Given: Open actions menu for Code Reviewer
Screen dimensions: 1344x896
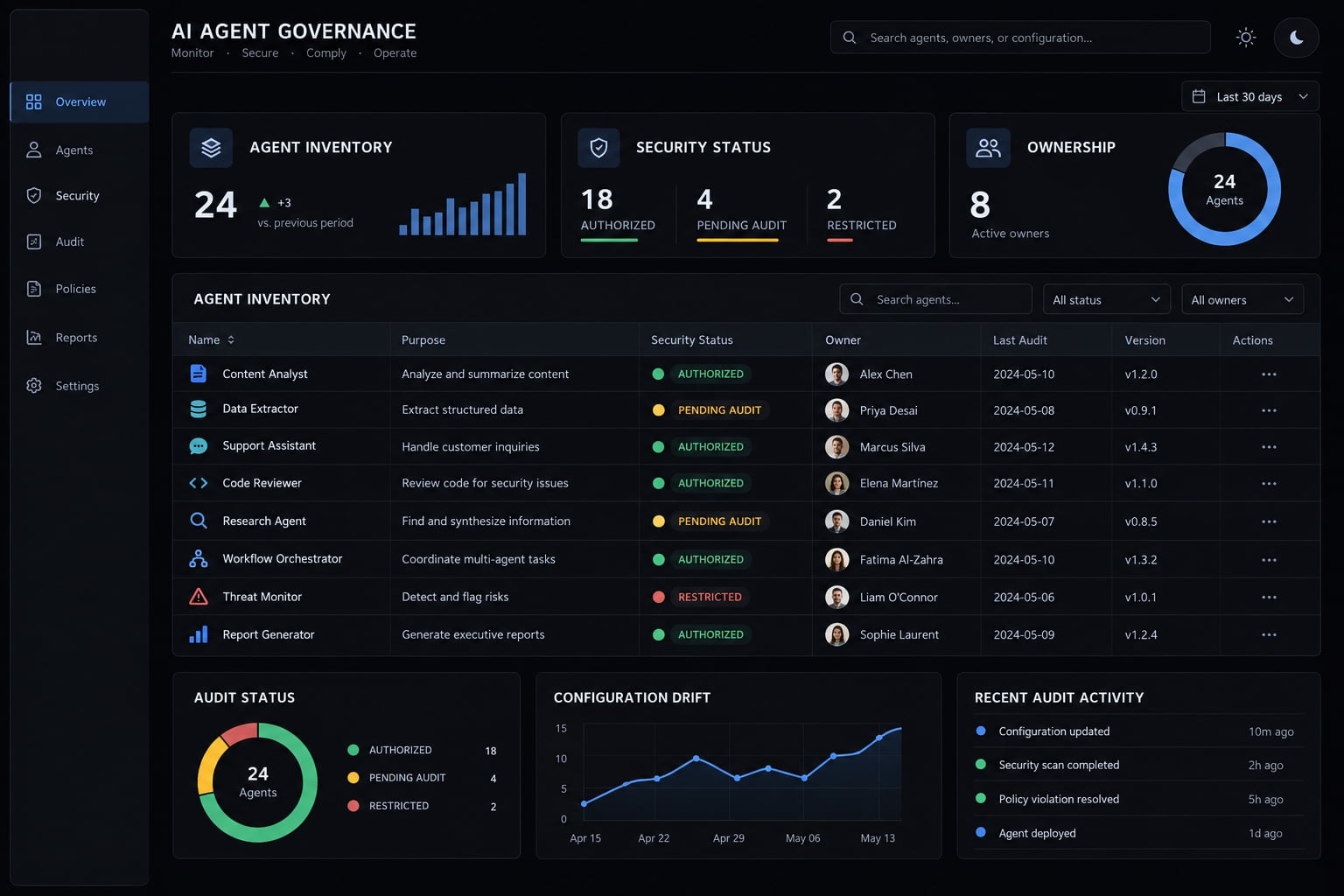Looking at the screenshot, I should [x=1269, y=484].
